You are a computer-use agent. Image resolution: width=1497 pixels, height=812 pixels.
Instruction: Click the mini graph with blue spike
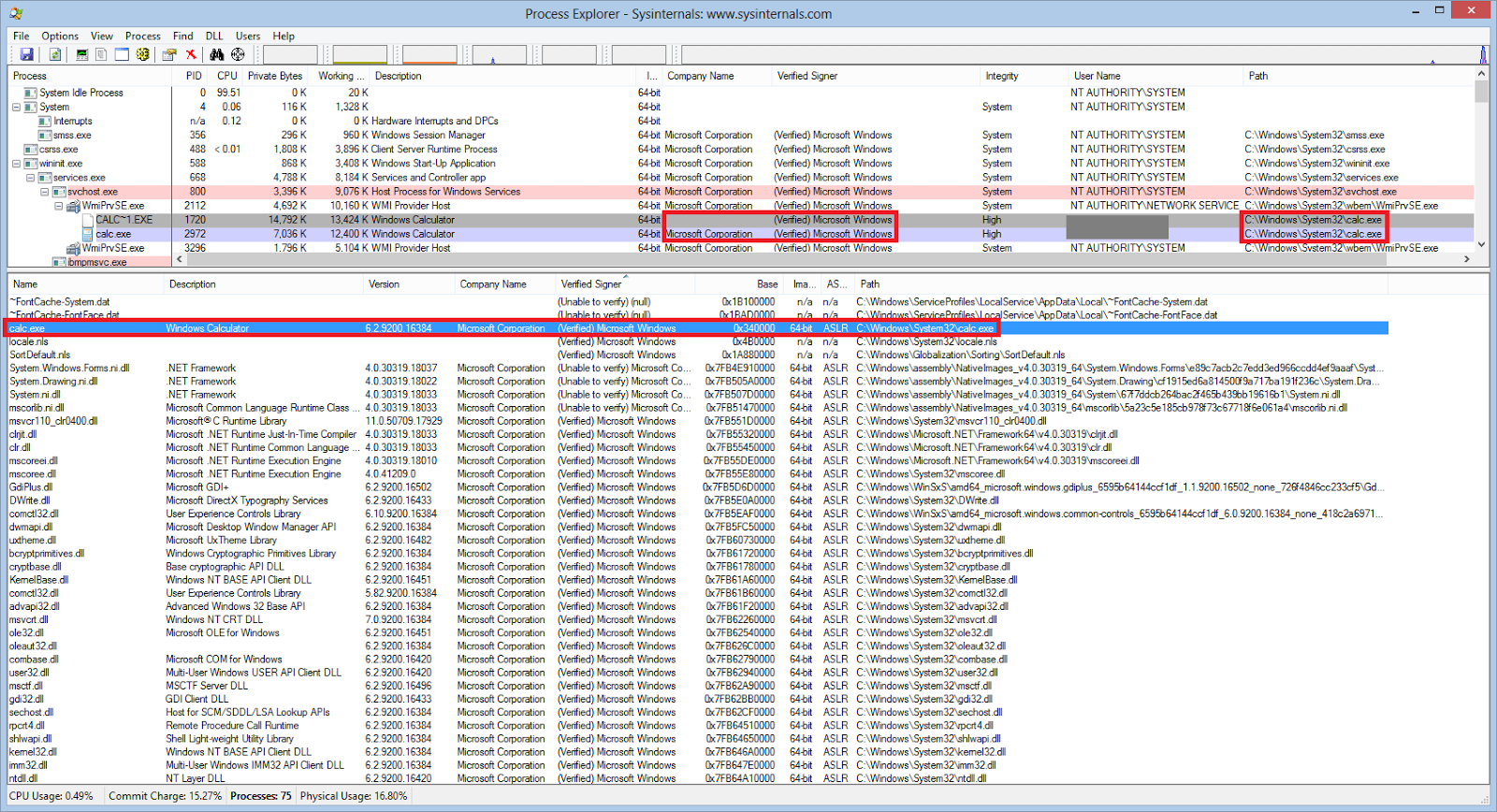tap(500, 55)
